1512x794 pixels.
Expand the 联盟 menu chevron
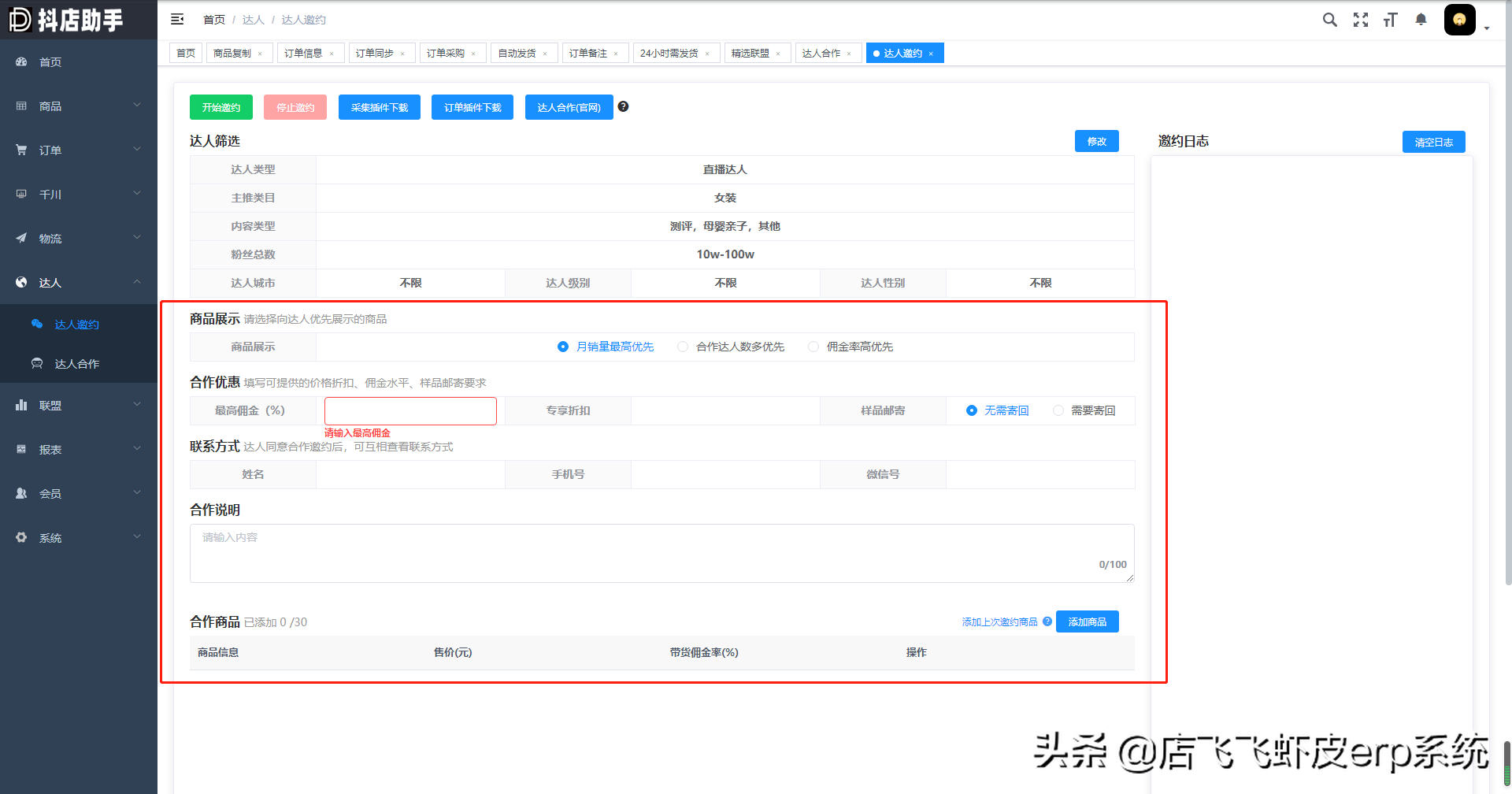[137, 404]
